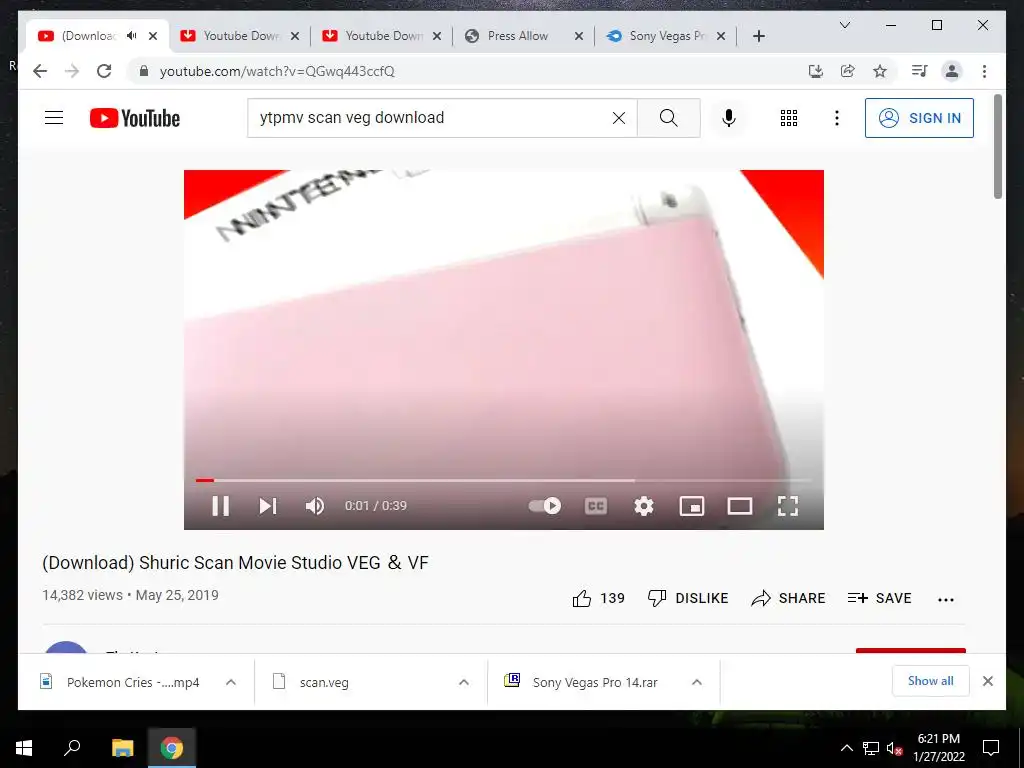Open the taskbar clock and date
Screen dimensions: 1024x768
point(939,748)
